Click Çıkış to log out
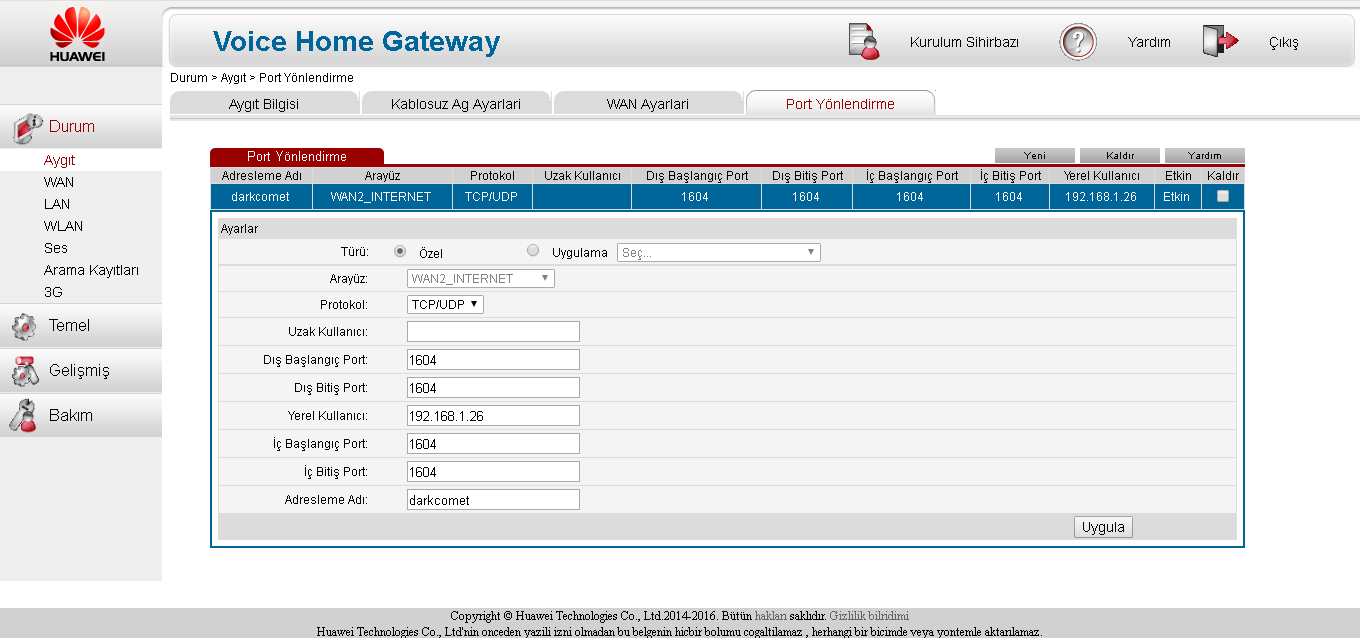This screenshot has height=638, width=1360. pos(1283,43)
